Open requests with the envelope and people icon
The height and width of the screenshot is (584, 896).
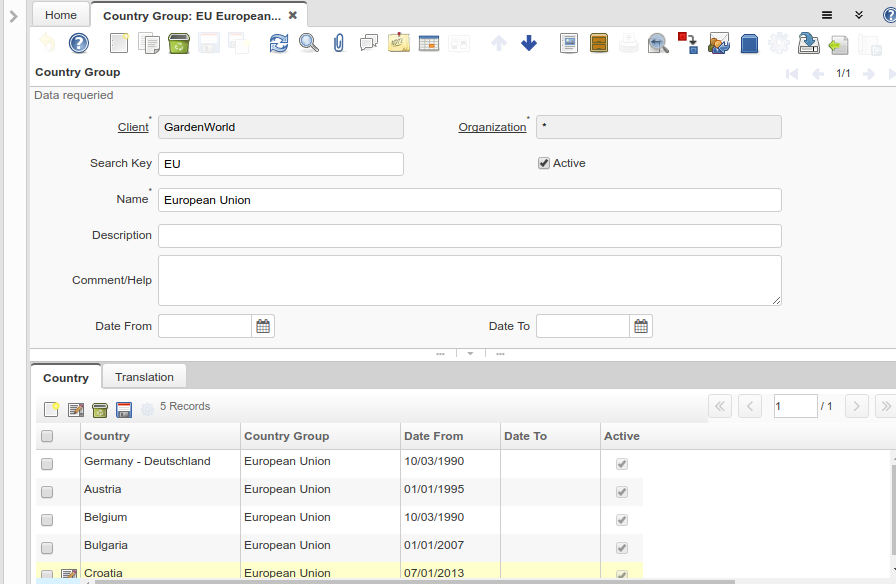[719, 43]
